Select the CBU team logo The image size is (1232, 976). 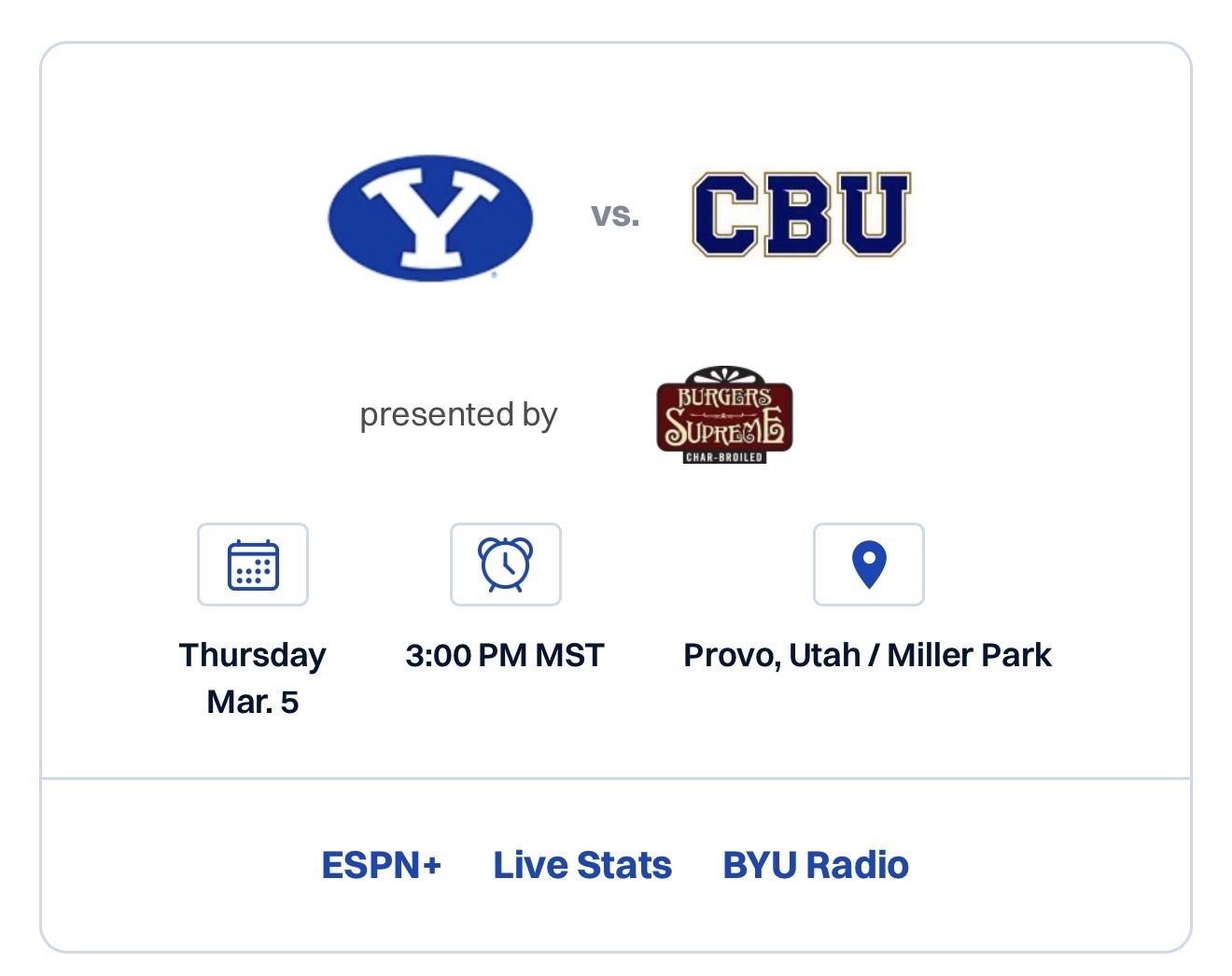click(x=803, y=213)
